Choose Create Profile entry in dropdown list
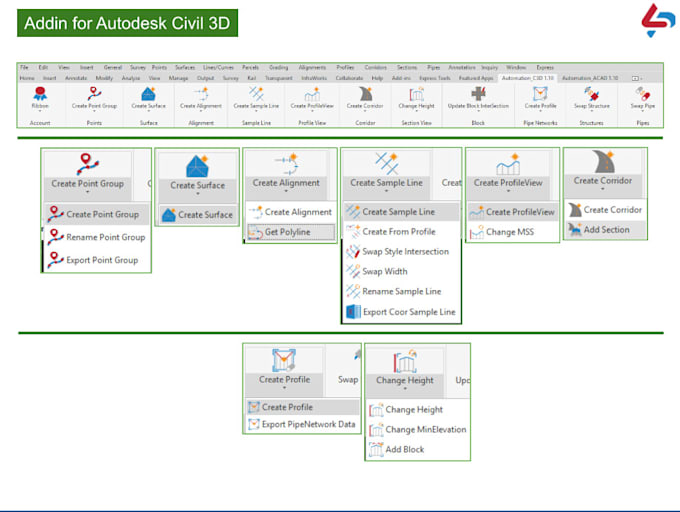Image resolution: width=680 pixels, height=512 pixels. coord(303,407)
